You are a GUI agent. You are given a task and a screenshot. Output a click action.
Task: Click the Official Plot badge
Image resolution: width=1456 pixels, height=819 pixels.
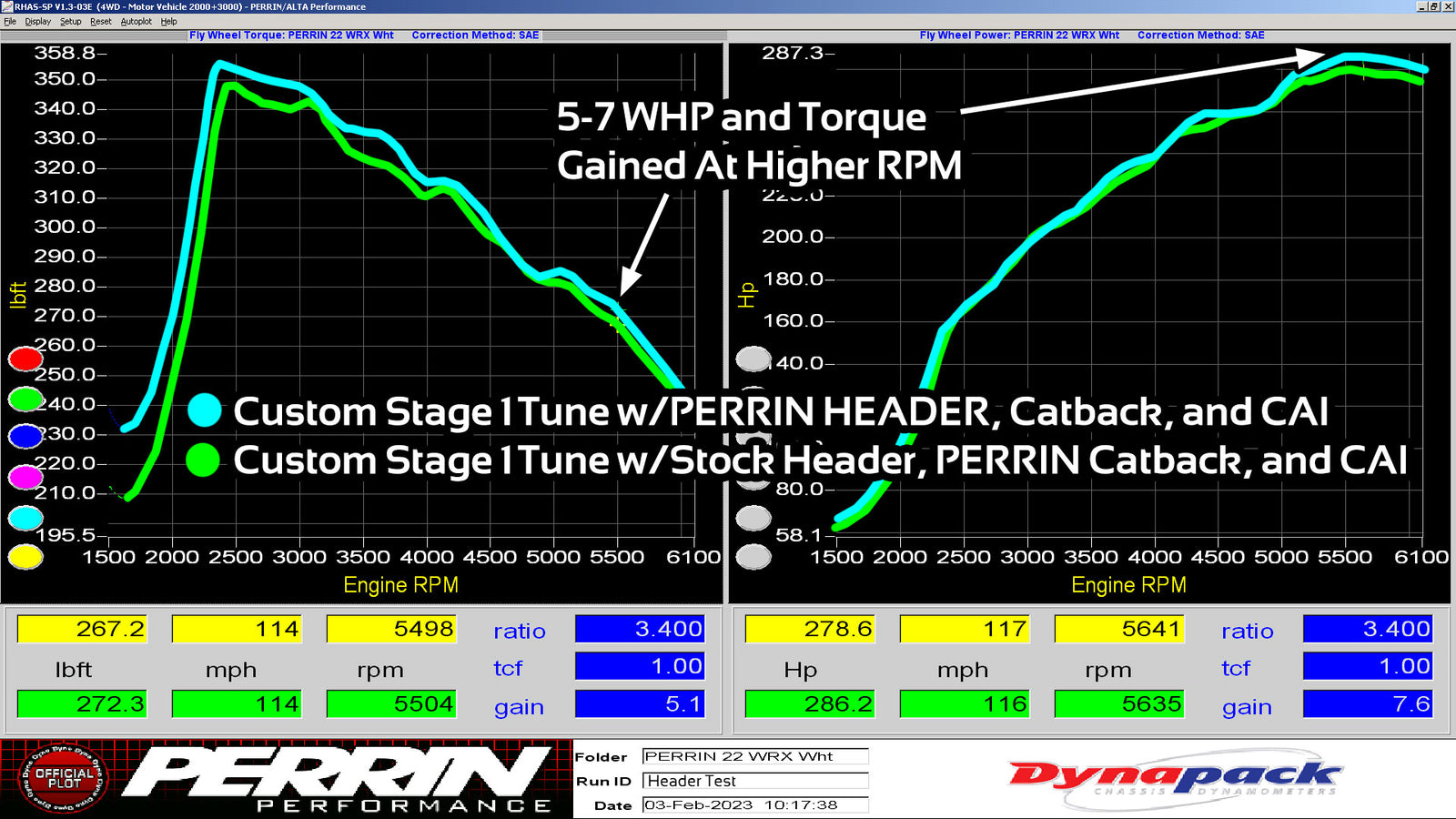click(64, 779)
